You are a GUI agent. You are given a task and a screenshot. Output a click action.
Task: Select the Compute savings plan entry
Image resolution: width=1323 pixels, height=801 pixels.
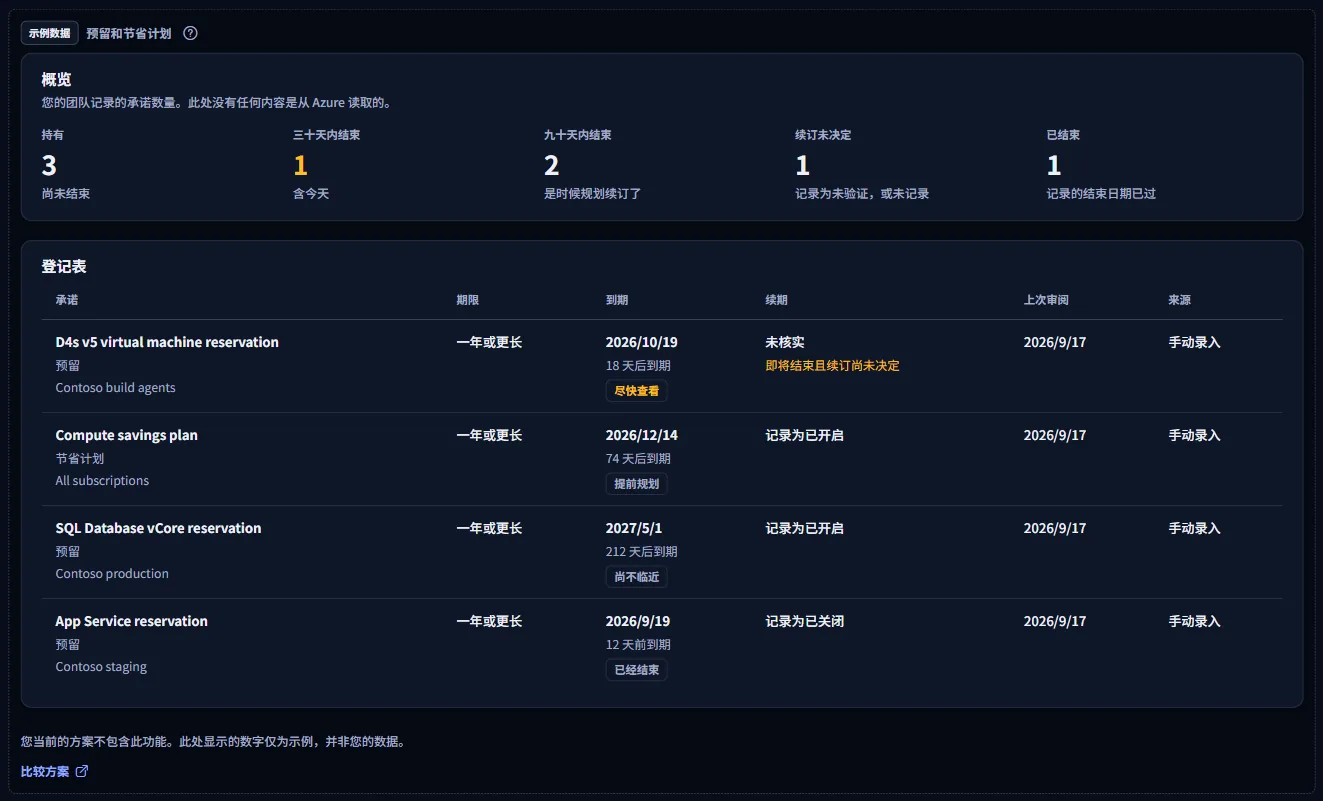(127, 435)
